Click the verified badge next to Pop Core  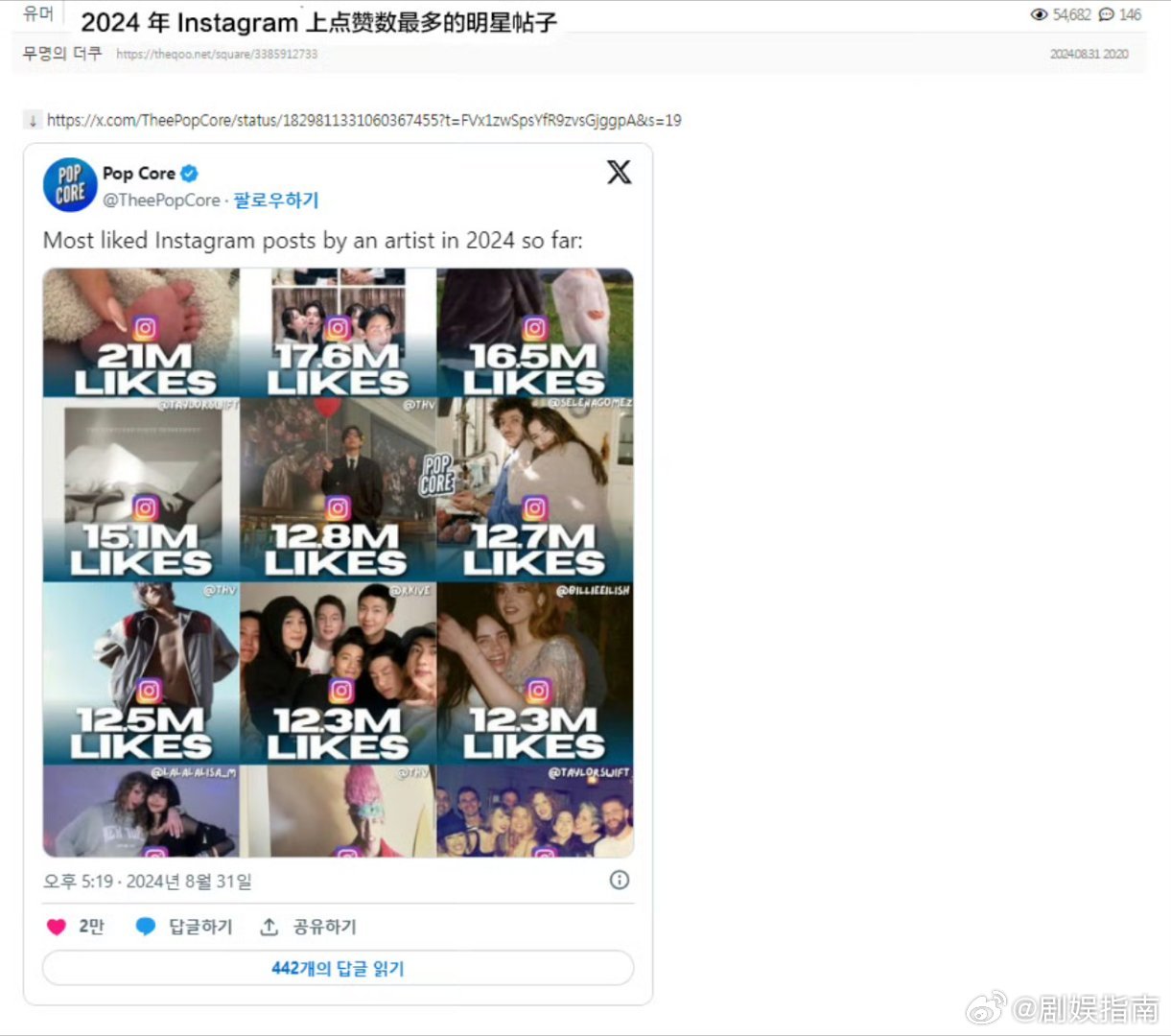[189, 174]
